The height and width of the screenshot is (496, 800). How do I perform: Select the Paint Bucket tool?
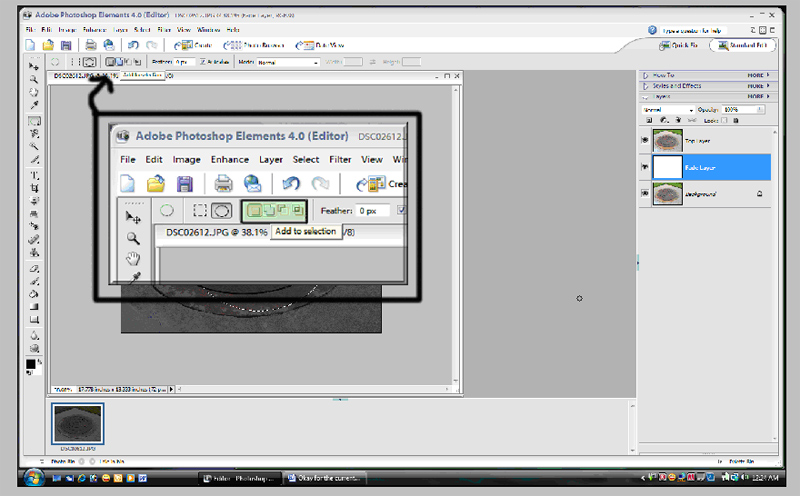tap(34, 293)
